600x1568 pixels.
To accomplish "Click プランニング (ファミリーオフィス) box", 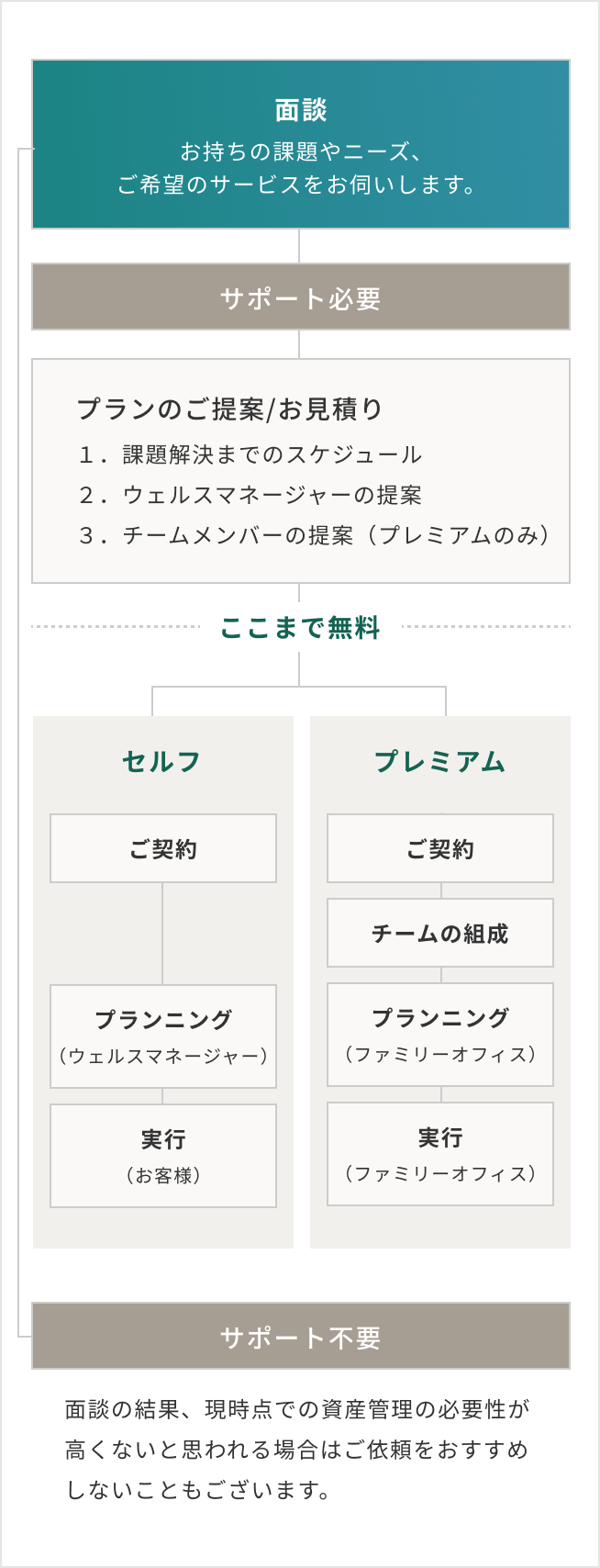I will (x=440, y=1035).
